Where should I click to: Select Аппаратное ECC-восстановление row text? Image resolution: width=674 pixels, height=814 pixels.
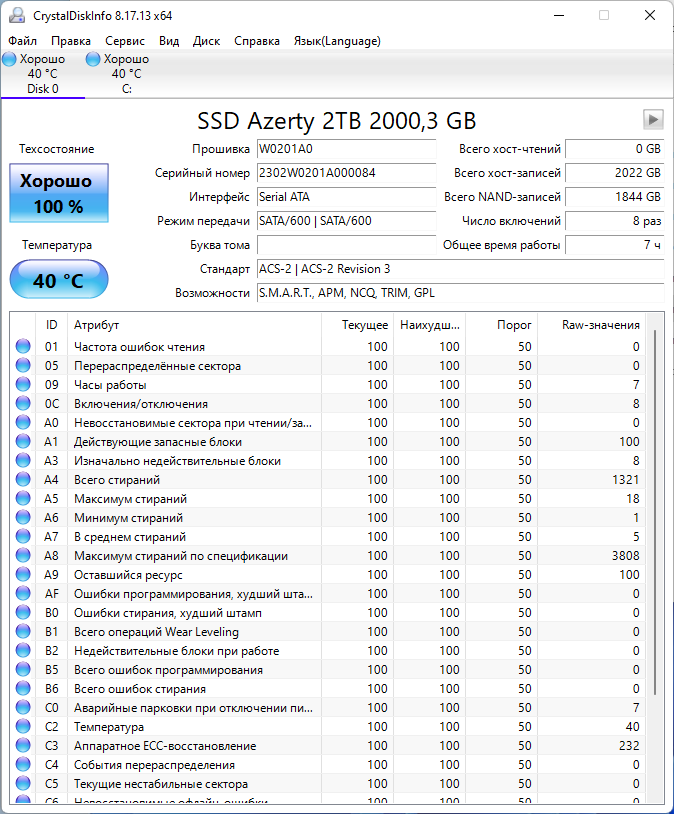[165, 746]
